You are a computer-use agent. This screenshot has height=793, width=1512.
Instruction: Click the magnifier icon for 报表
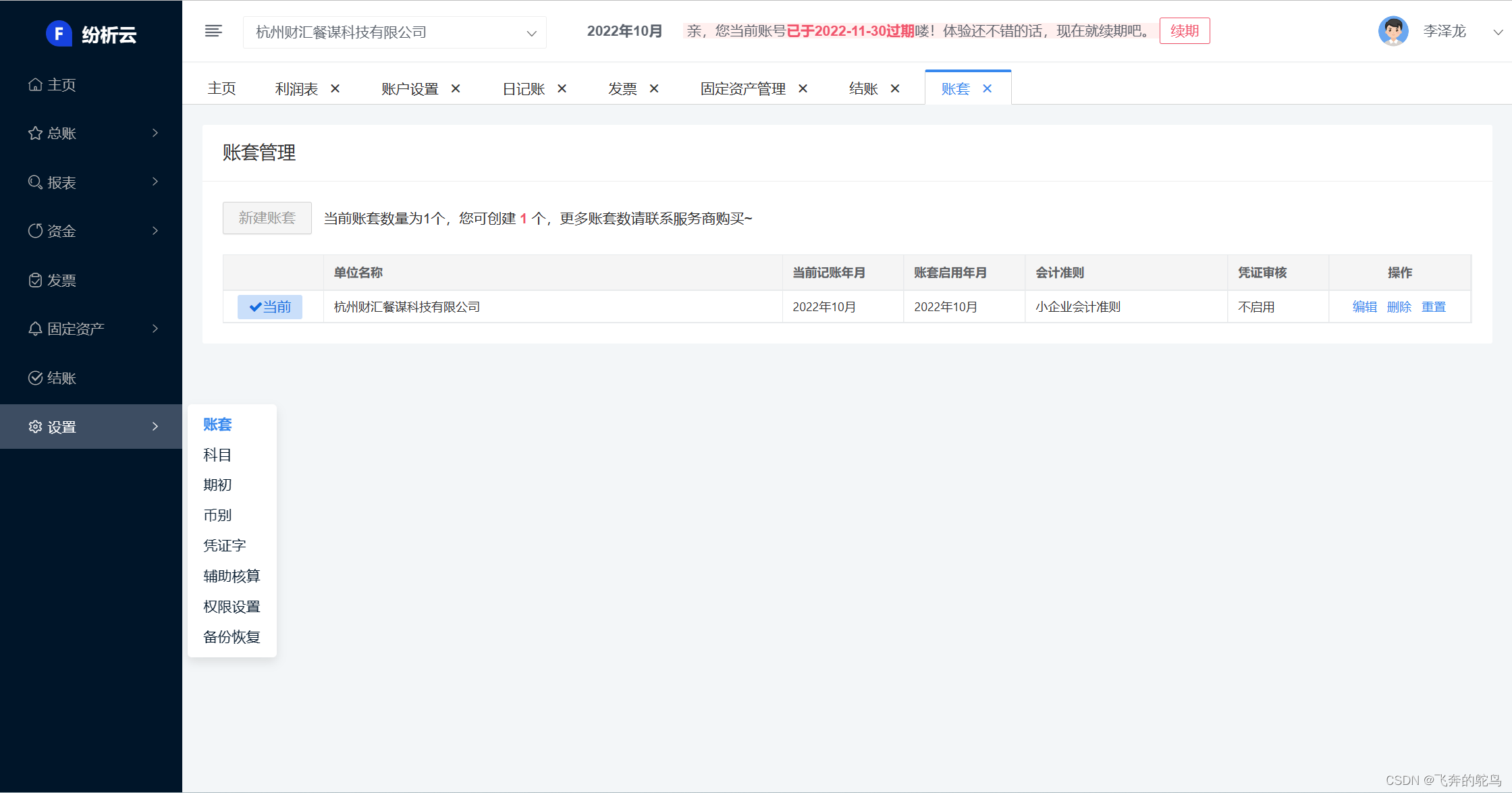pos(35,182)
